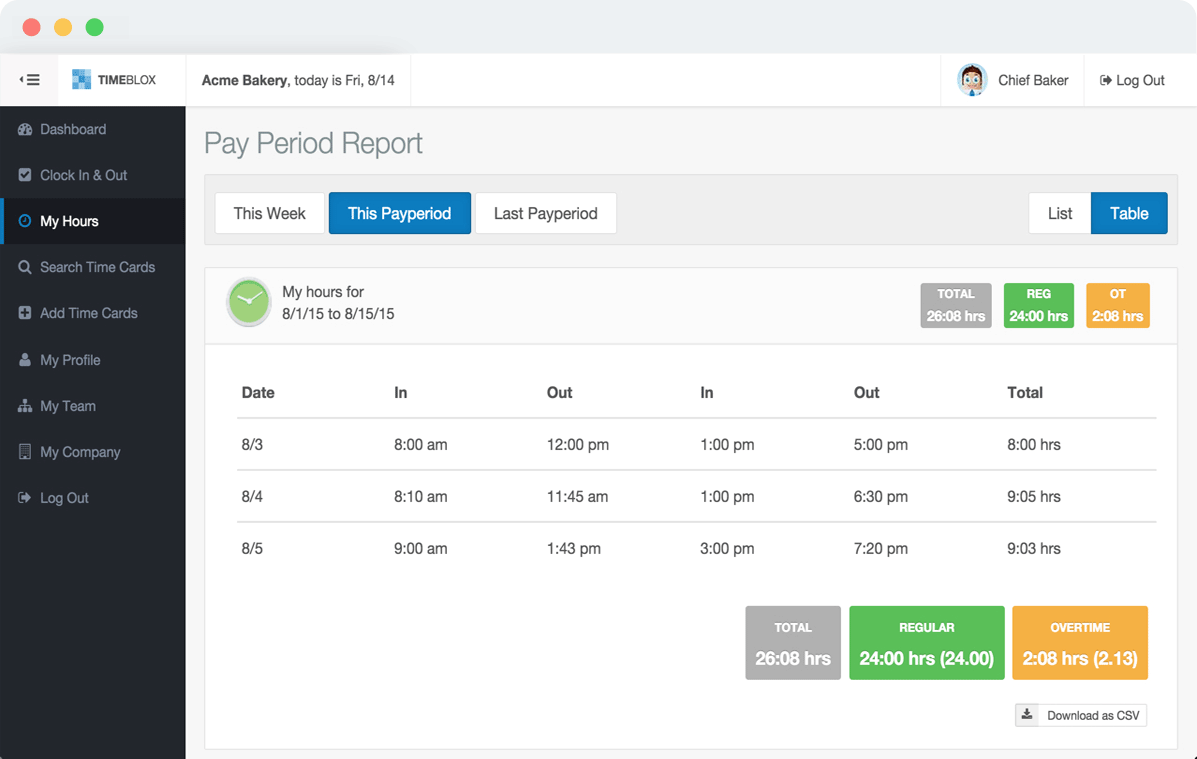Open the My Company page
The height and width of the screenshot is (759, 1197).
pos(80,452)
